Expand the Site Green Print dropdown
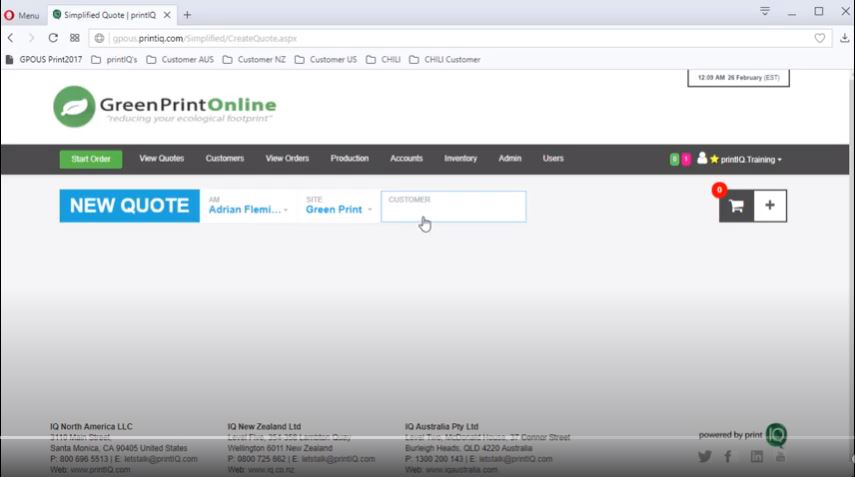The height and width of the screenshot is (477, 855). (x=339, y=206)
